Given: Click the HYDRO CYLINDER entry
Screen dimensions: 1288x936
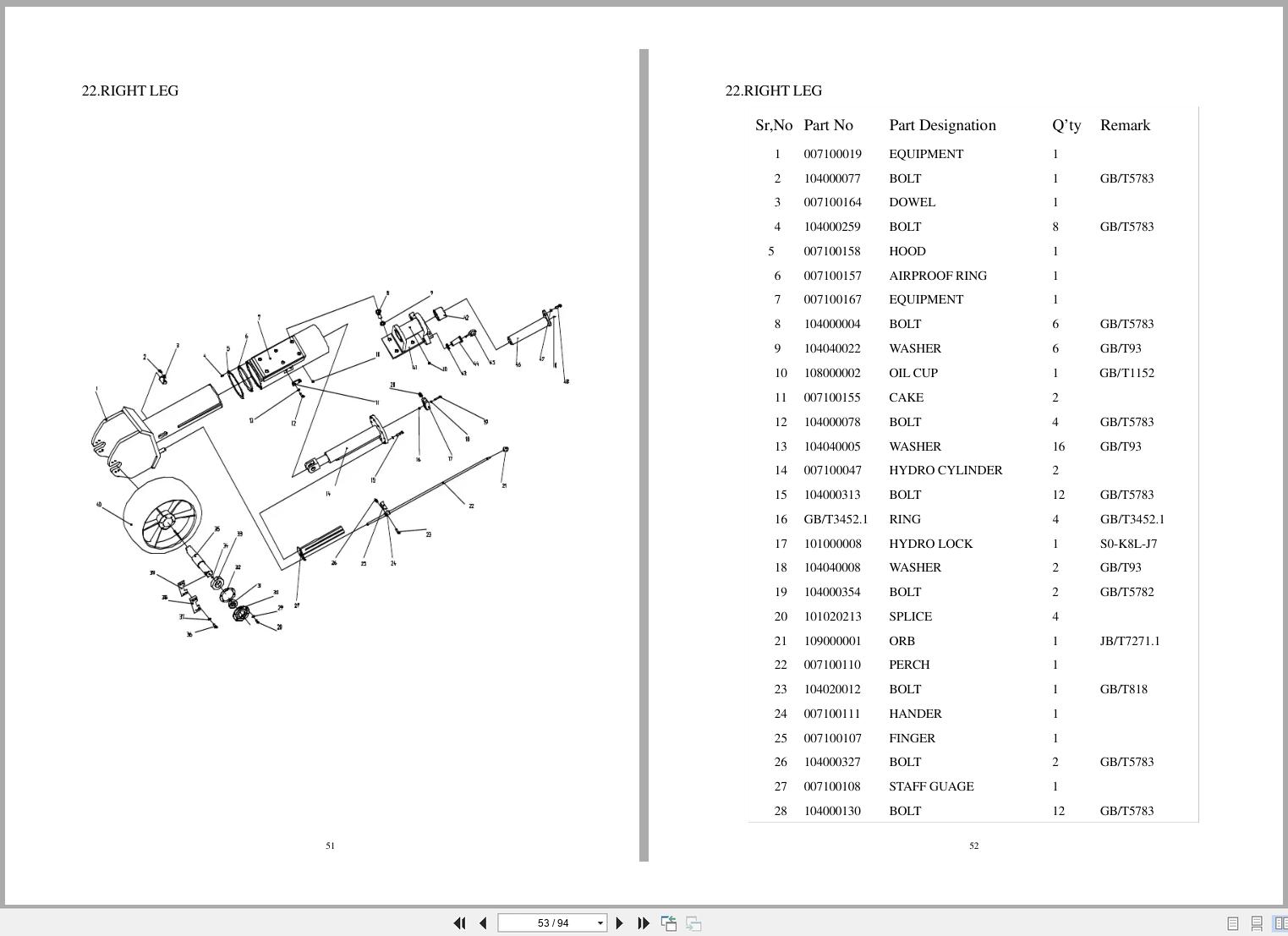Looking at the screenshot, I should 945,470.
